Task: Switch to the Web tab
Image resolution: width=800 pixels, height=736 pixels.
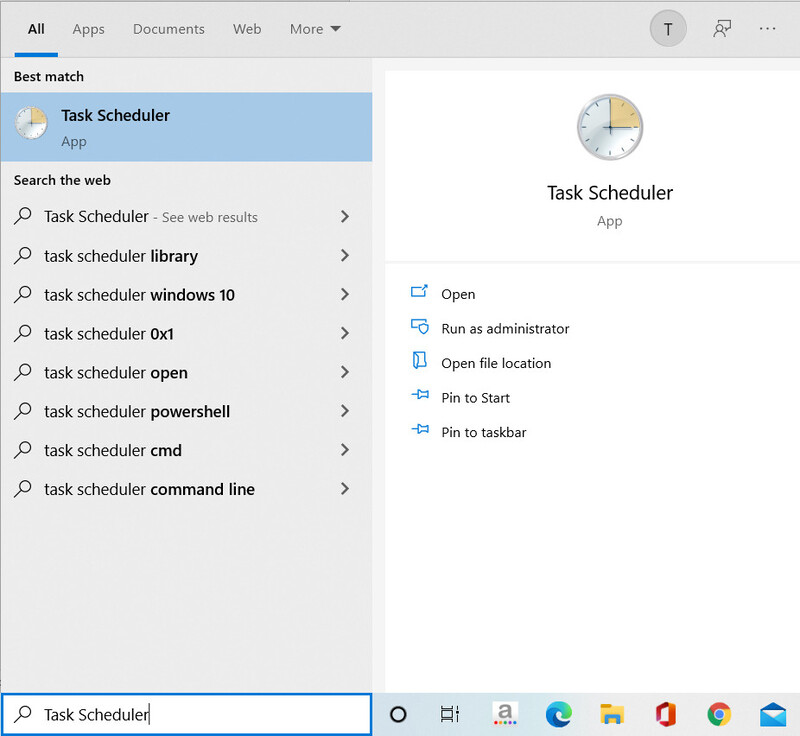Action: point(247,29)
